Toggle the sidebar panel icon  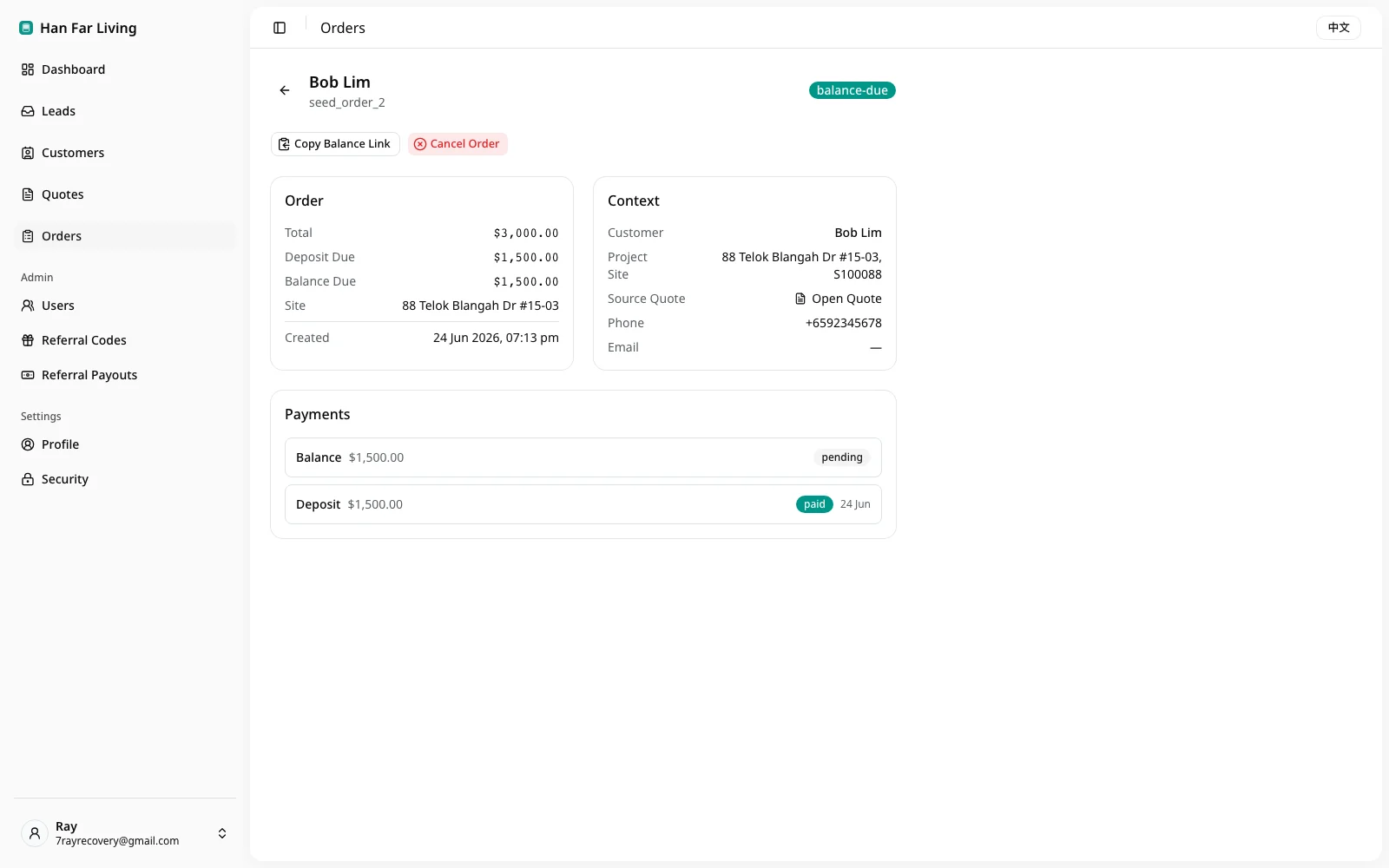280,28
